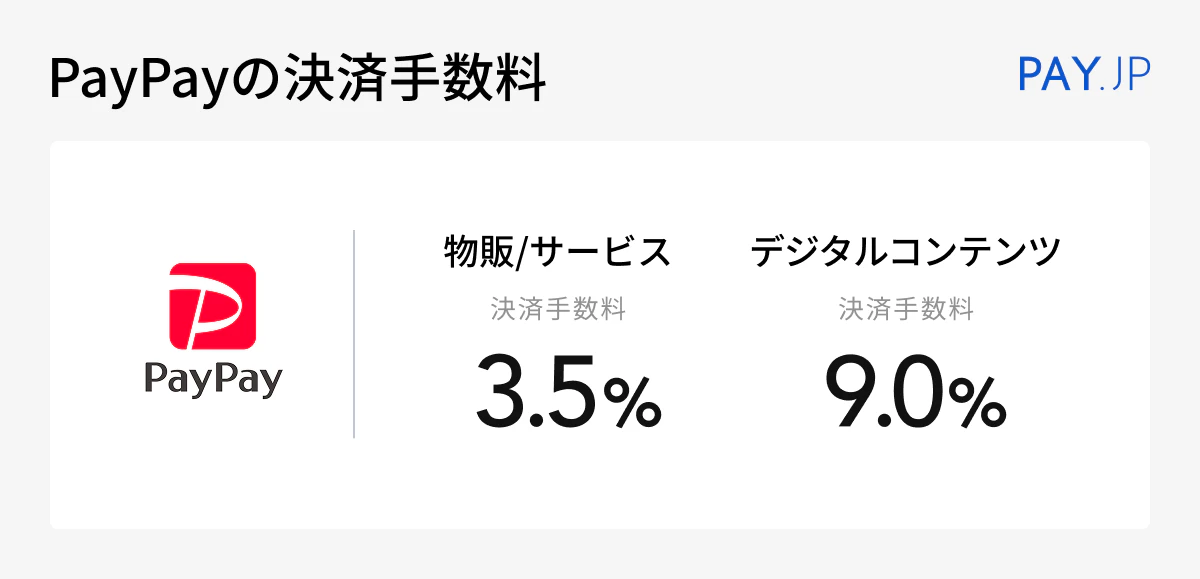Click the vertical divider beside the PayPay logo
The image size is (1200, 579).
[x=354, y=334]
